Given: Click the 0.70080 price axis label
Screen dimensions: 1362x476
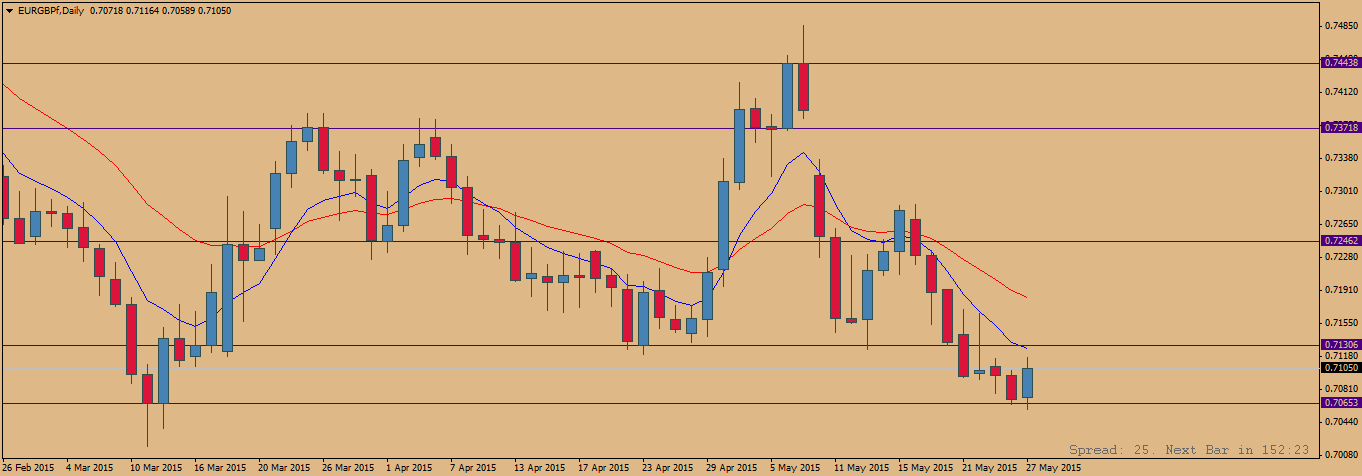Looking at the screenshot, I should 1341,454.
